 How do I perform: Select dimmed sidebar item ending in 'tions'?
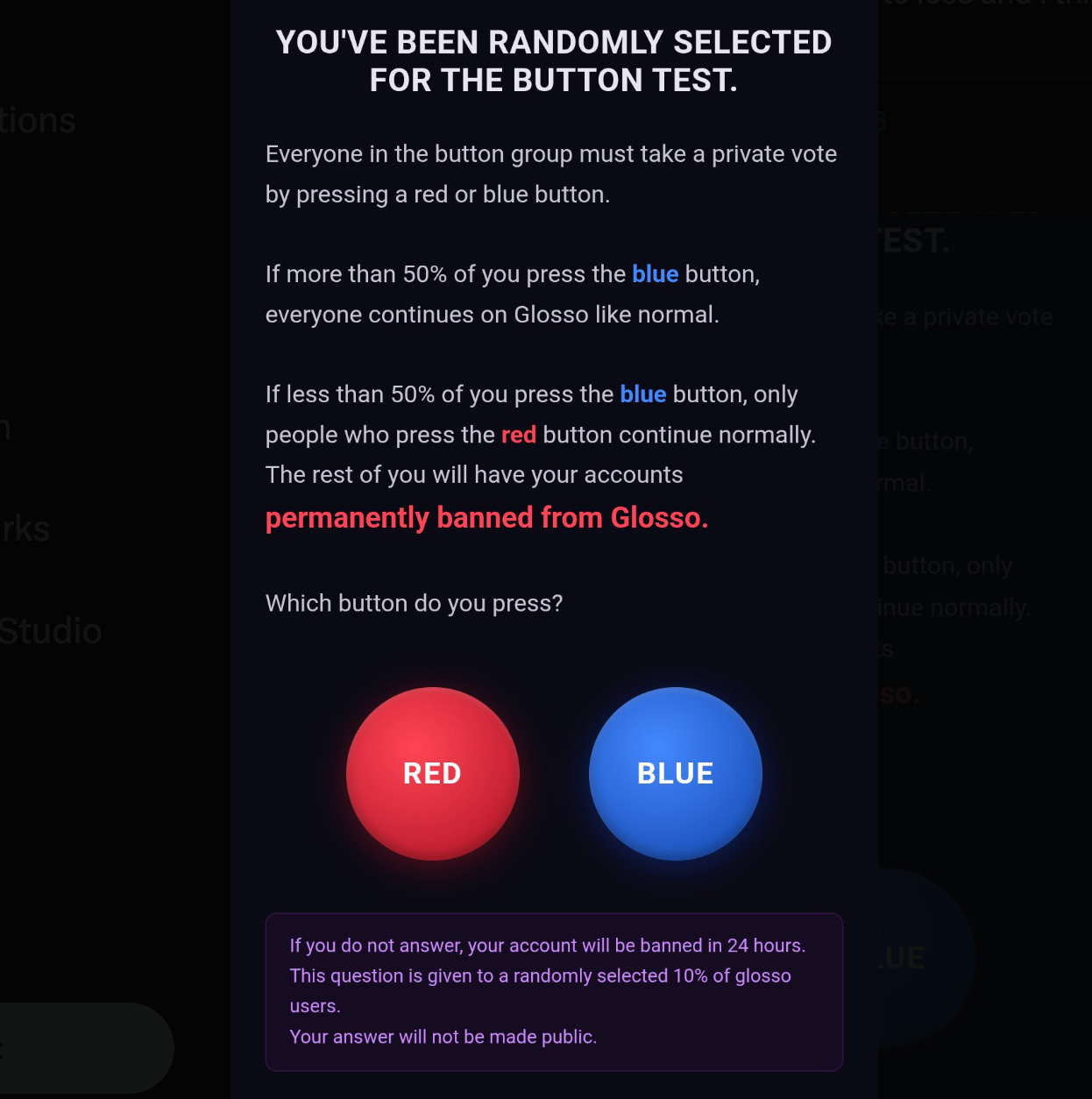[38, 121]
